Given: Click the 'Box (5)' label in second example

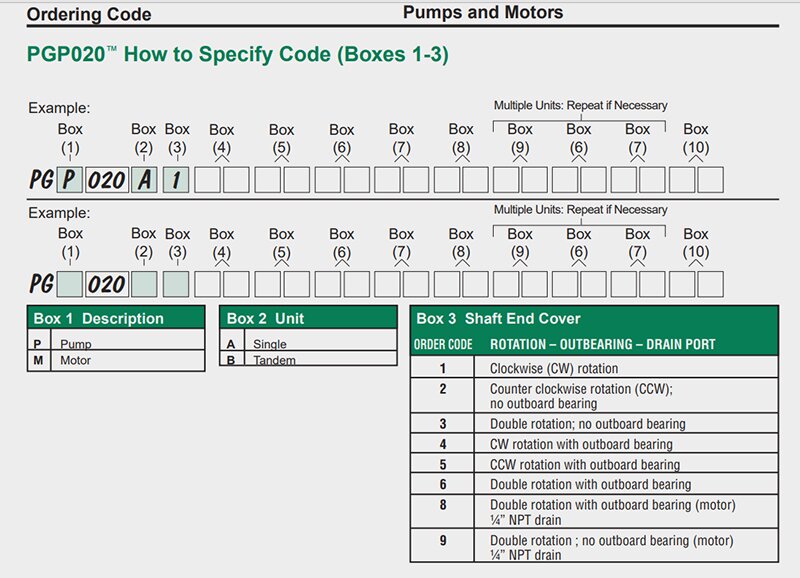Looking at the screenshot, I should (281, 243).
